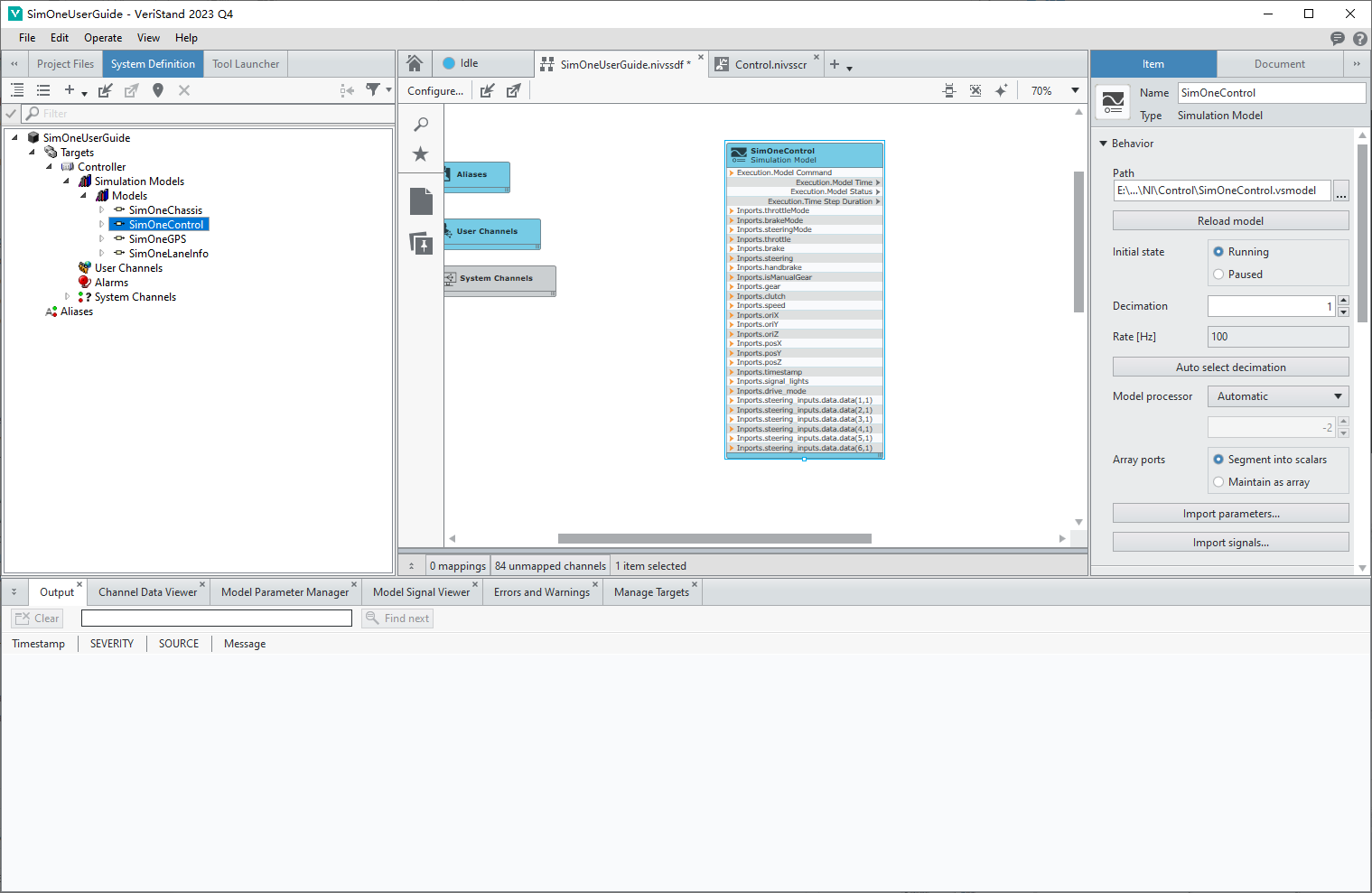
Task: Open the Document tab in right panel
Action: click(1279, 64)
